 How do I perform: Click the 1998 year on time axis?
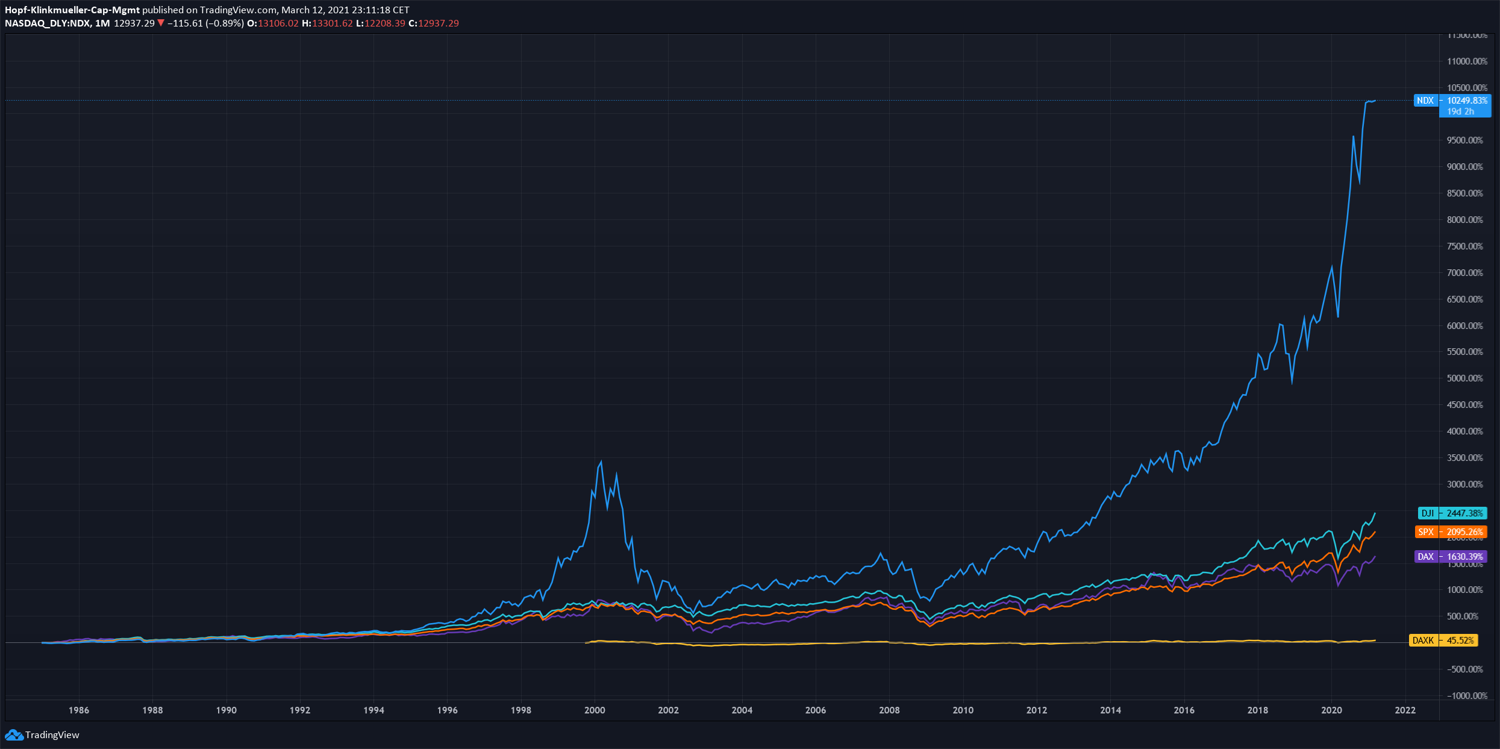[521, 710]
